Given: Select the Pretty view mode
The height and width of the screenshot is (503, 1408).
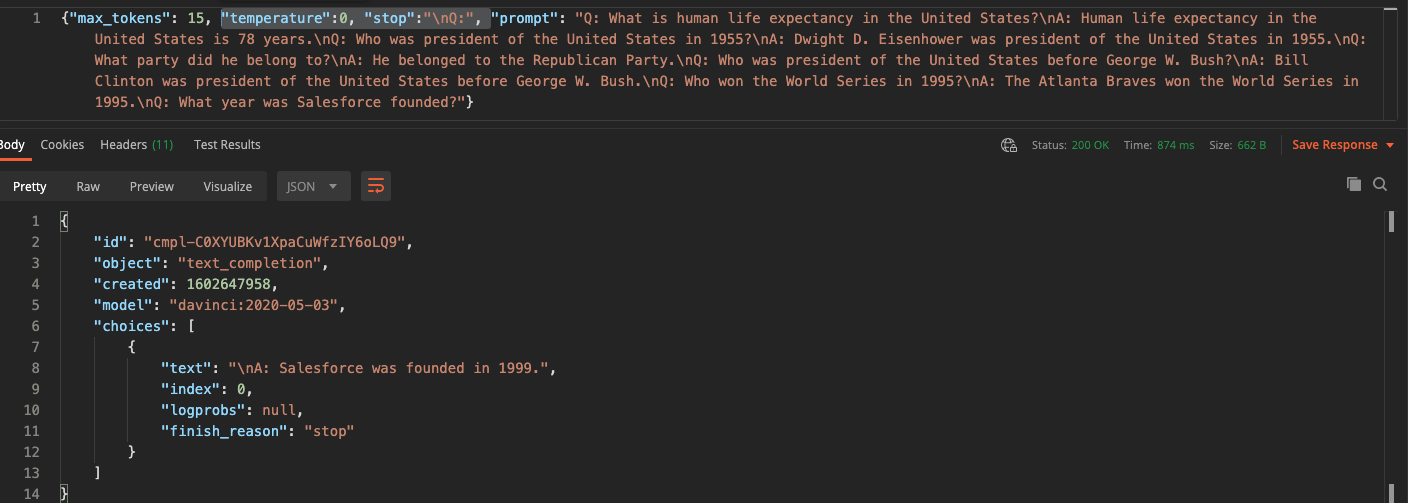Looking at the screenshot, I should pyautogui.click(x=30, y=186).
